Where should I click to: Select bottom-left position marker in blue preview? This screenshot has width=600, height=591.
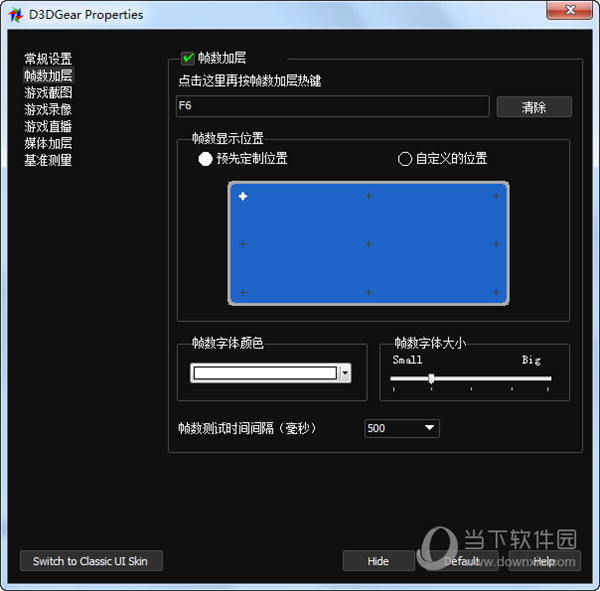pyautogui.click(x=243, y=292)
